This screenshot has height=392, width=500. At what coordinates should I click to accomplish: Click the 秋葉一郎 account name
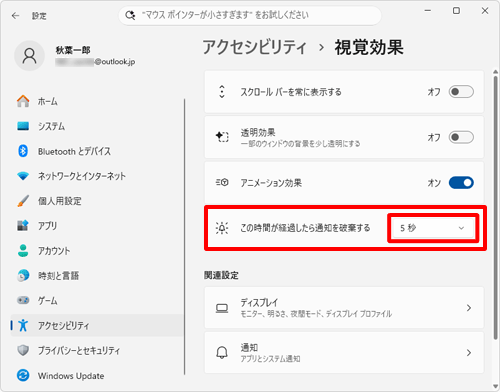pyautogui.click(x=73, y=50)
